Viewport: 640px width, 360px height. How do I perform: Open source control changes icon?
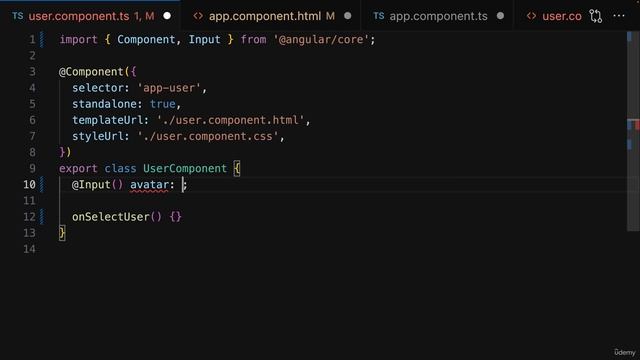596,16
